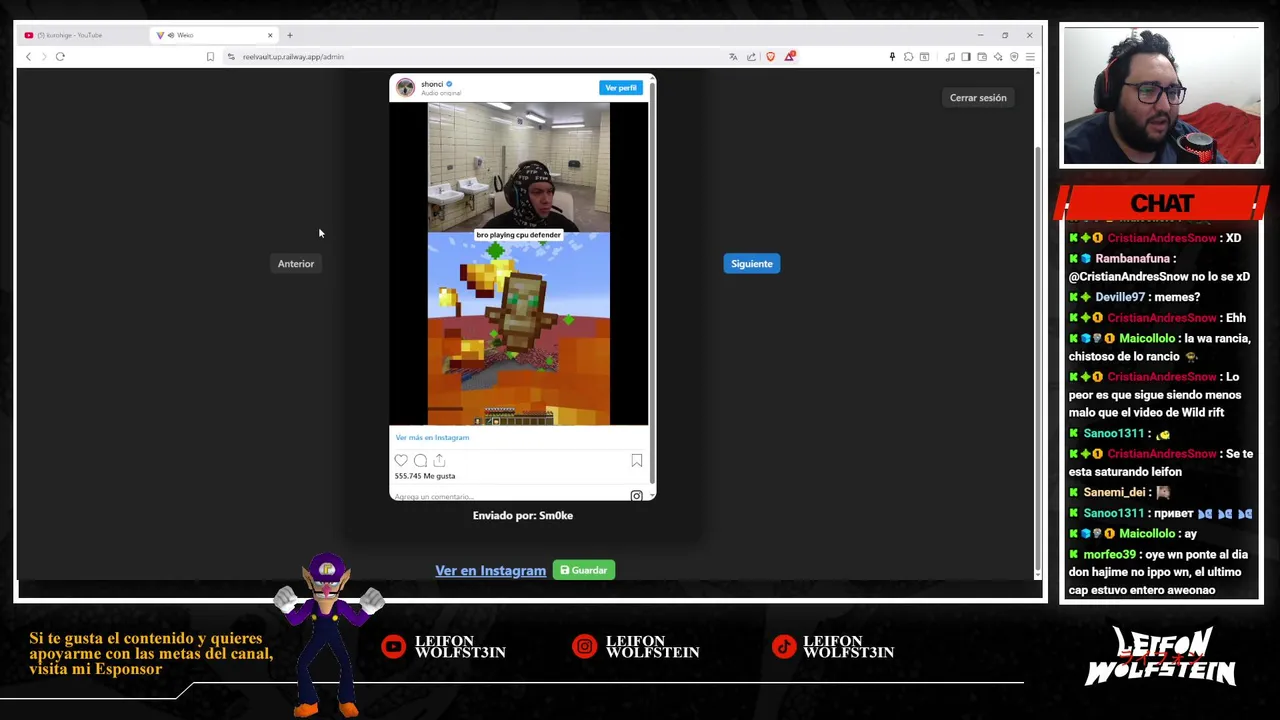Open shonci profile avatar in post header
The width and height of the screenshot is (1280, 720).
405,88
